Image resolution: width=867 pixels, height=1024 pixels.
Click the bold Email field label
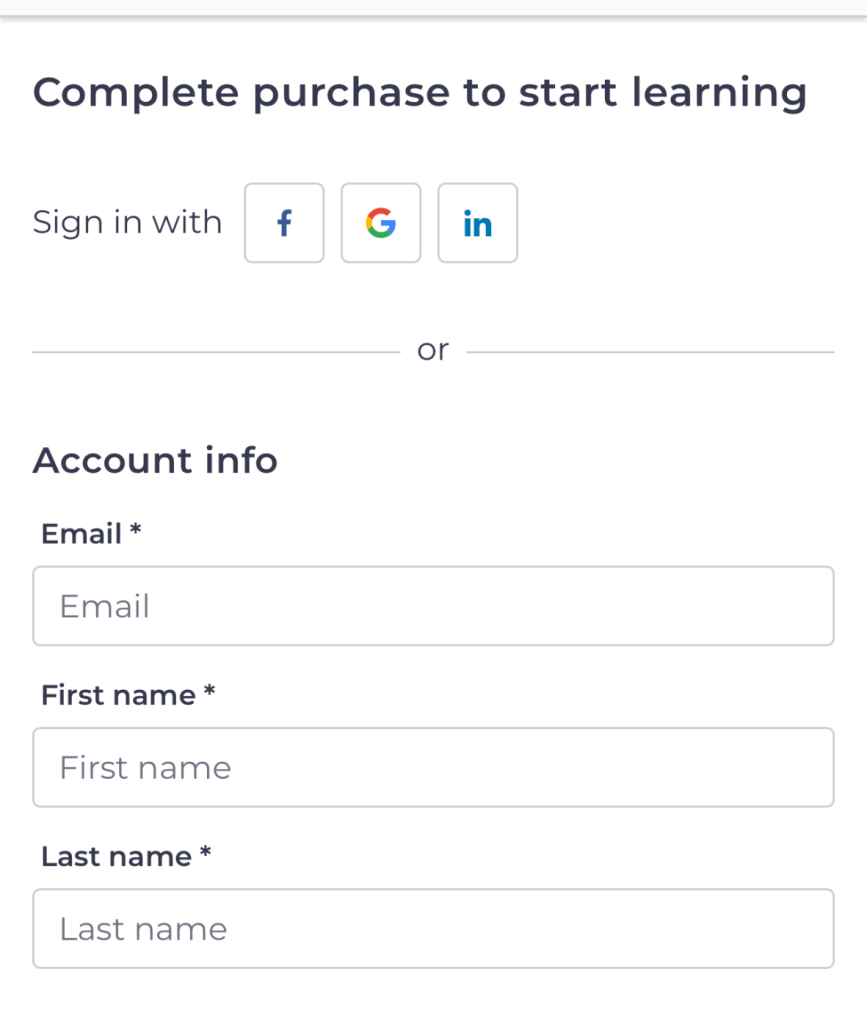[82, 534]
